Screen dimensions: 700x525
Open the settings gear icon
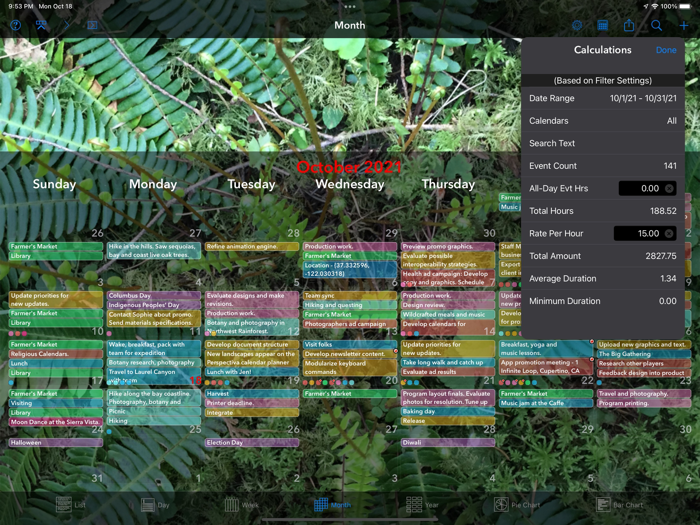[577, 25]
